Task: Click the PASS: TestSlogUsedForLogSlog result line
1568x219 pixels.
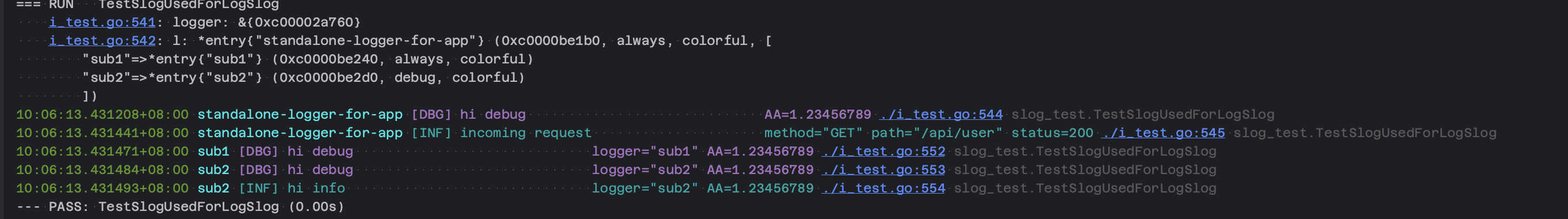Action: pyautogui.click(x=180, y=207)
